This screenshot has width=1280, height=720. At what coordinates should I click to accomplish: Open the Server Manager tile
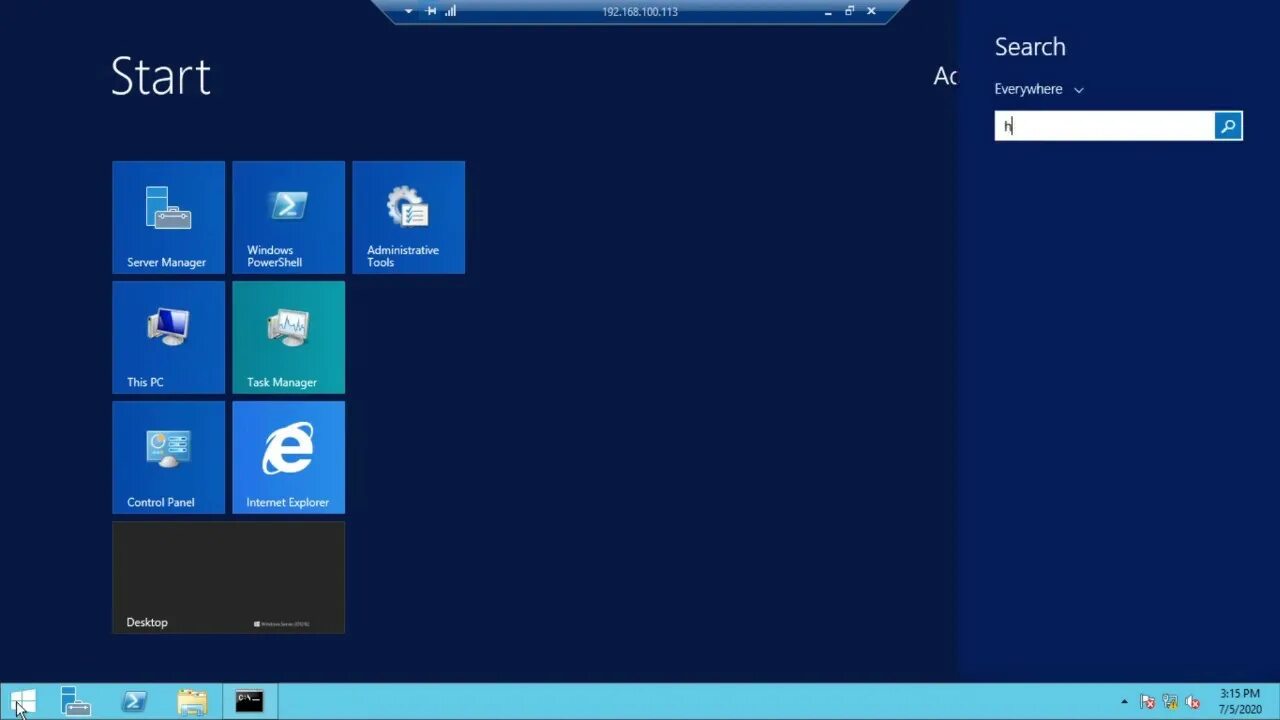click(168, 217)
